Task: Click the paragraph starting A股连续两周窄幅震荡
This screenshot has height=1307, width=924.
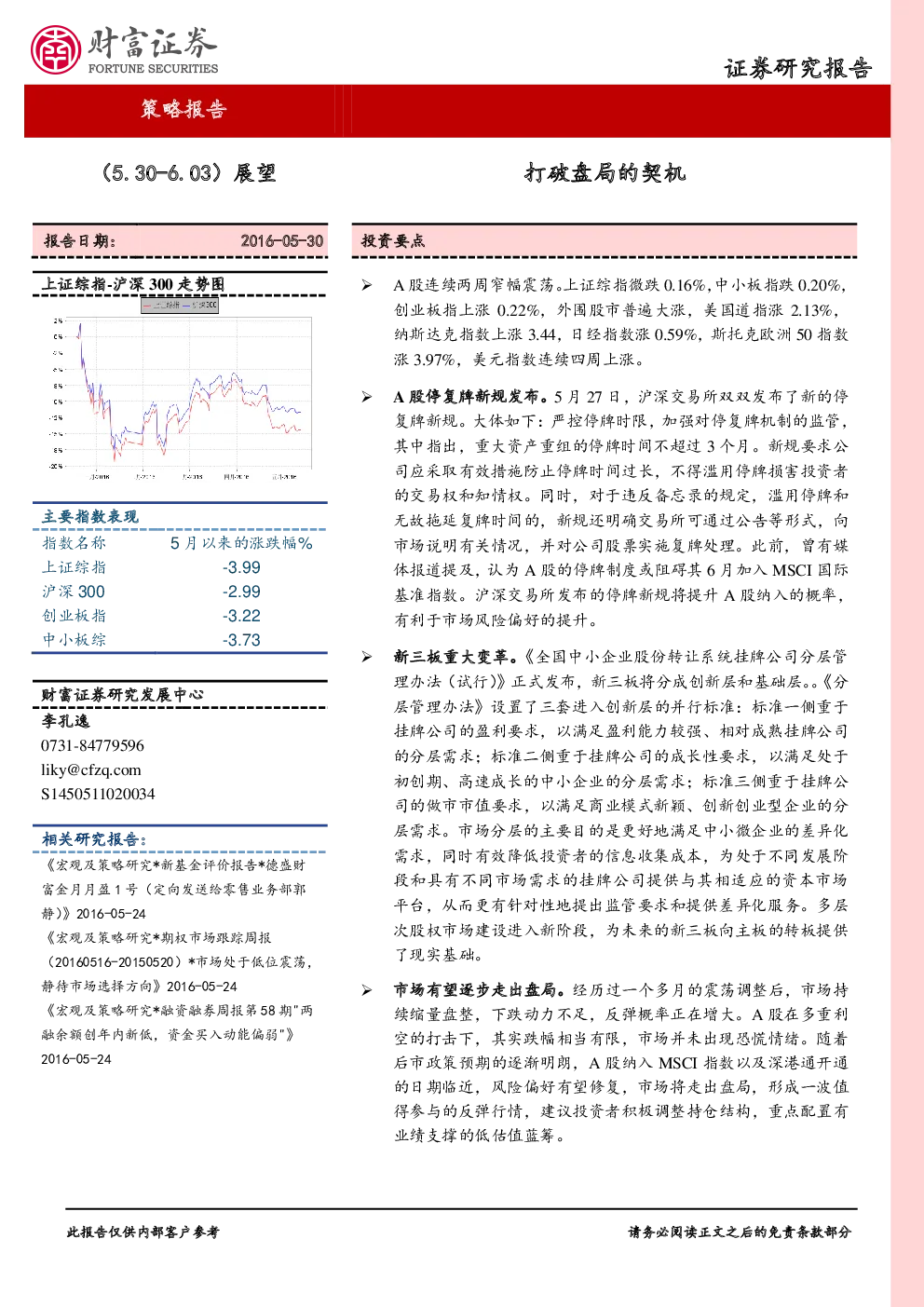Action: [621, 322]
